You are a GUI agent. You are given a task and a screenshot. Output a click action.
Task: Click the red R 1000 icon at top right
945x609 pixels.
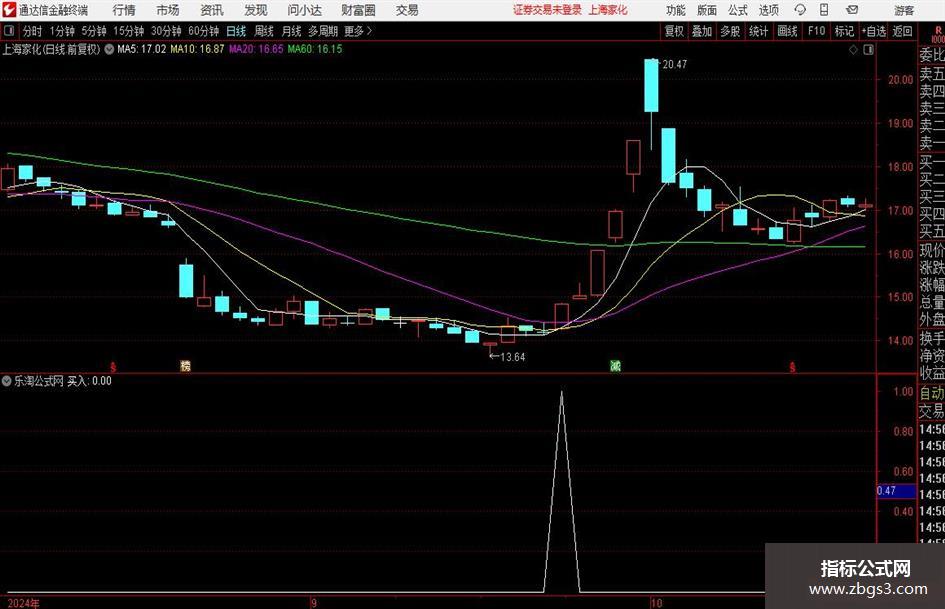tap(938, 34)
